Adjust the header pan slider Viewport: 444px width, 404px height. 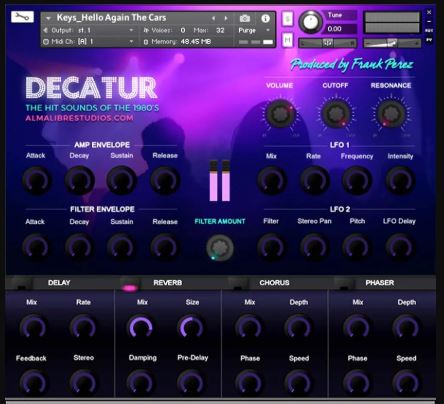point(328,43)
